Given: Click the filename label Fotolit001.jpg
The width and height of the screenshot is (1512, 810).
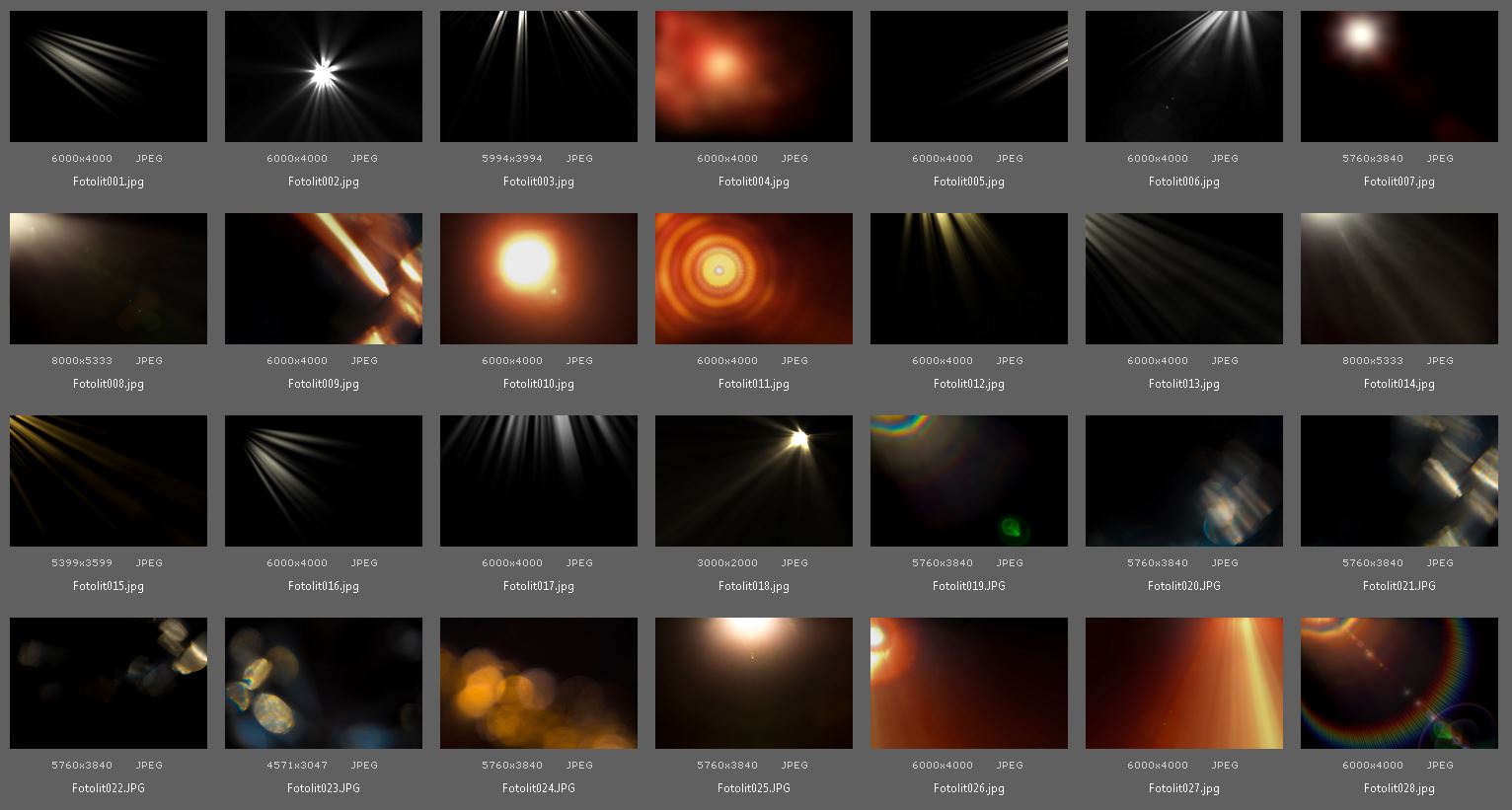Looking at the screenshot, I should (108, 182).
